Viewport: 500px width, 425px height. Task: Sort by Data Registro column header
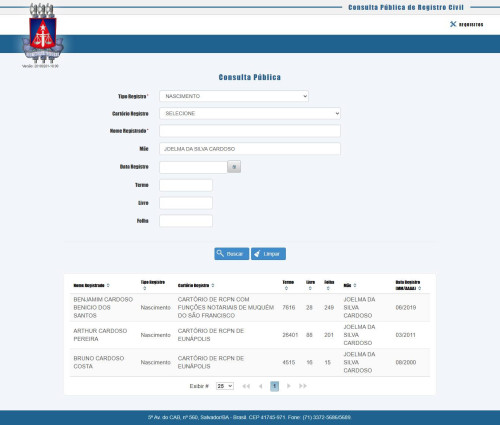coord(408,285)
